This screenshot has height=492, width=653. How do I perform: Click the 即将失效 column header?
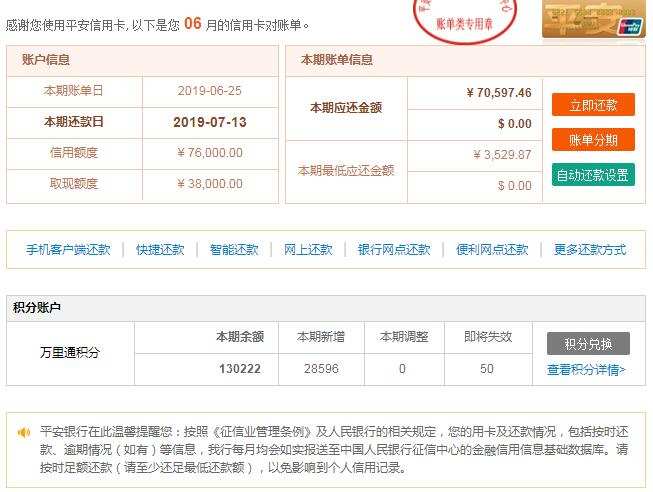(488, 337)
